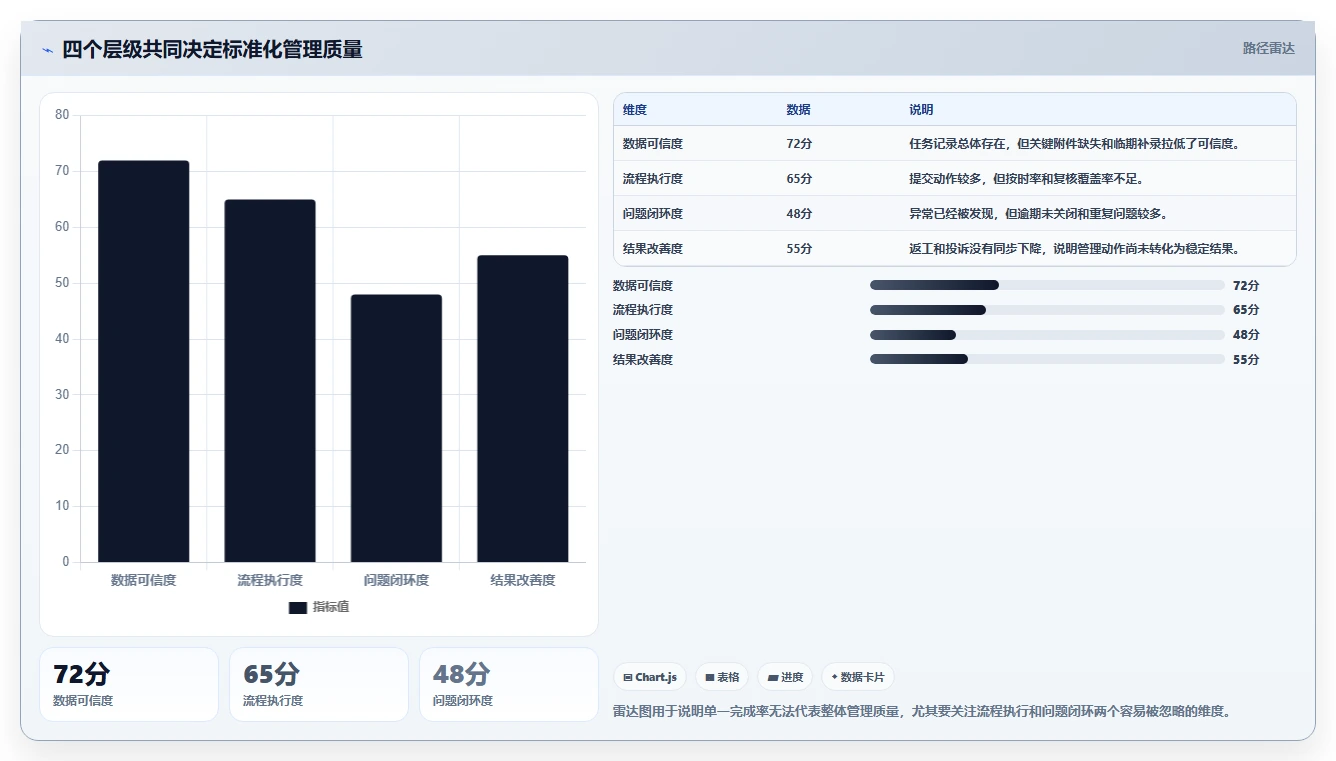Viewport: 1336px width, 761px height.
Task: Click the 流程执行度 progress bar showing 65分
Action: pos(1047,310)
